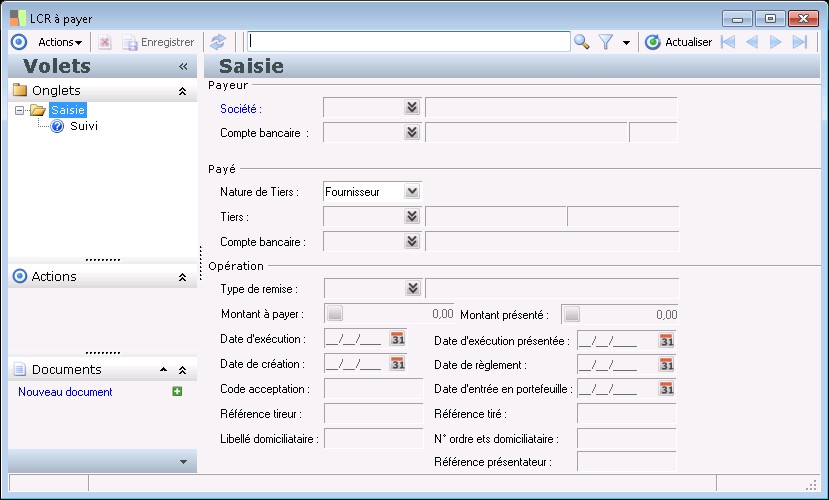Click the Documents single up arrow
The image size is (829, 500).
163,369
